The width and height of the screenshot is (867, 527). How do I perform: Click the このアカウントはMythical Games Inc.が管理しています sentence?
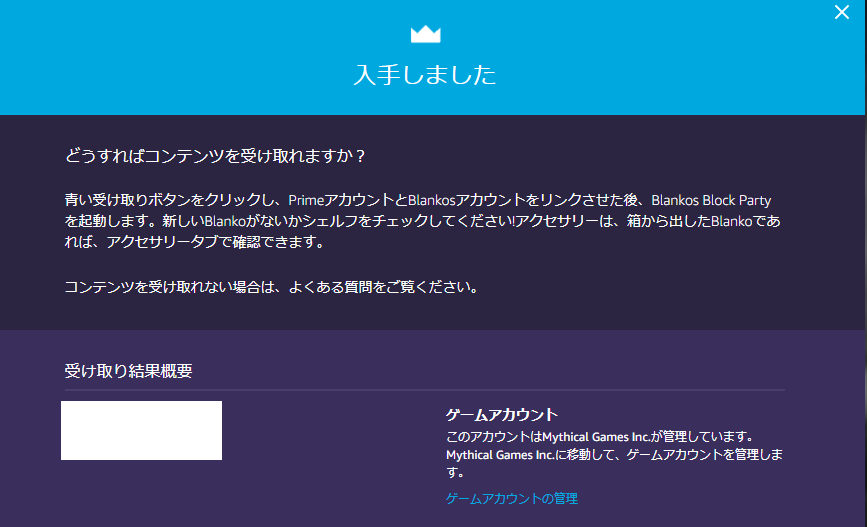point(600,436)
